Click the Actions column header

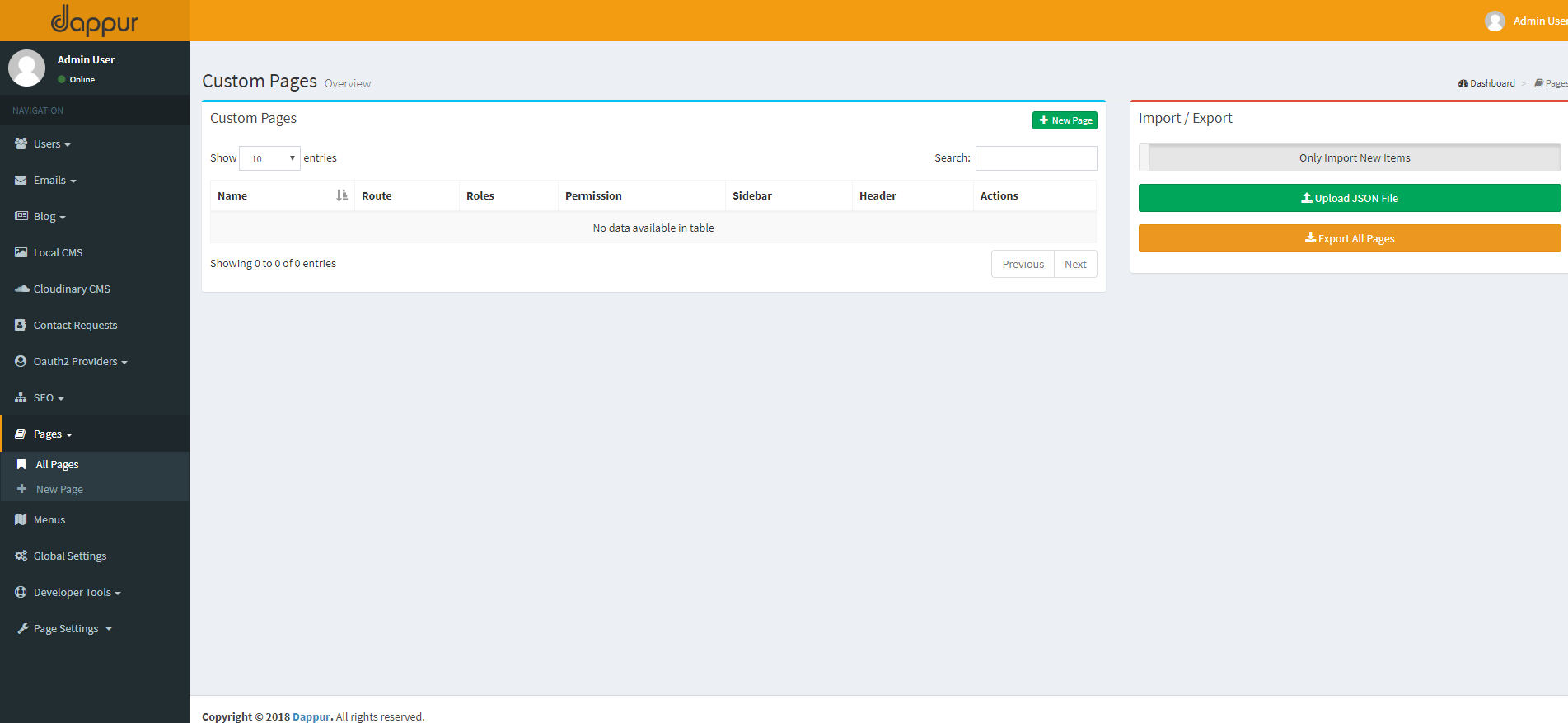(1035, 195)
